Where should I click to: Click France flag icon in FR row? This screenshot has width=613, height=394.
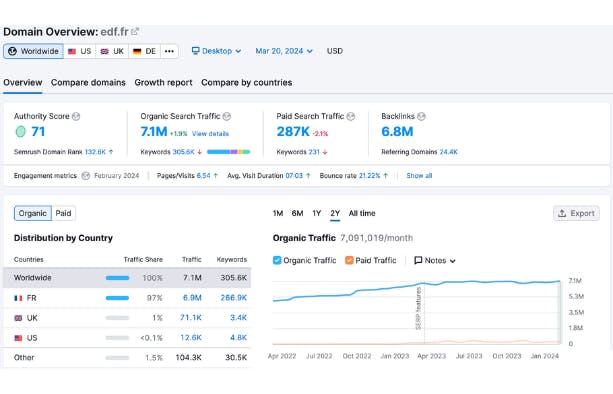click(18, 298)
